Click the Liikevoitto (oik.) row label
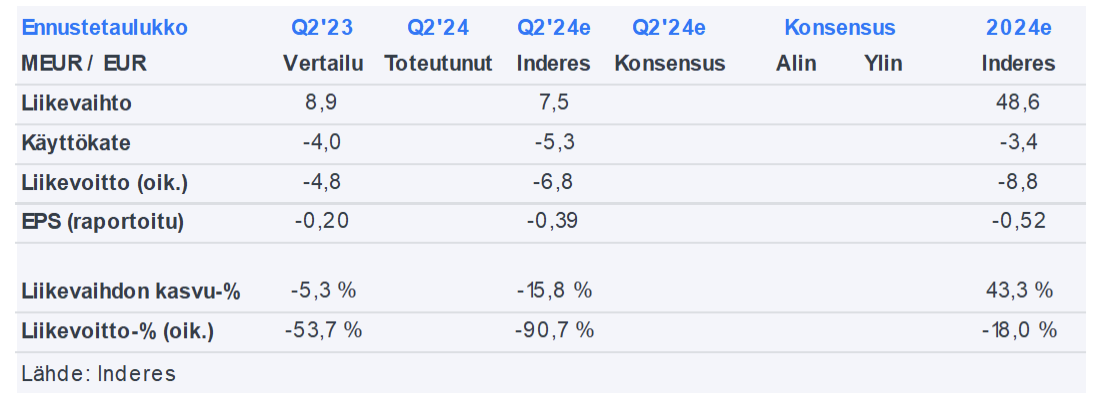 104,182
